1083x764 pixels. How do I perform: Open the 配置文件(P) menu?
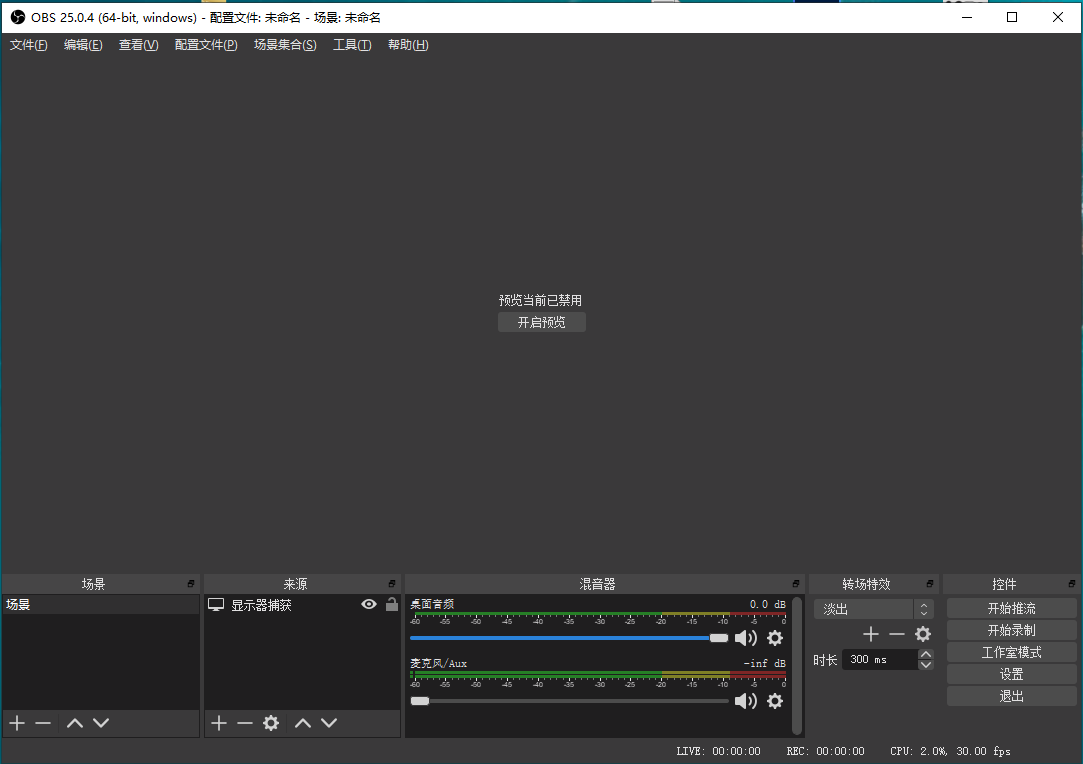206,45
